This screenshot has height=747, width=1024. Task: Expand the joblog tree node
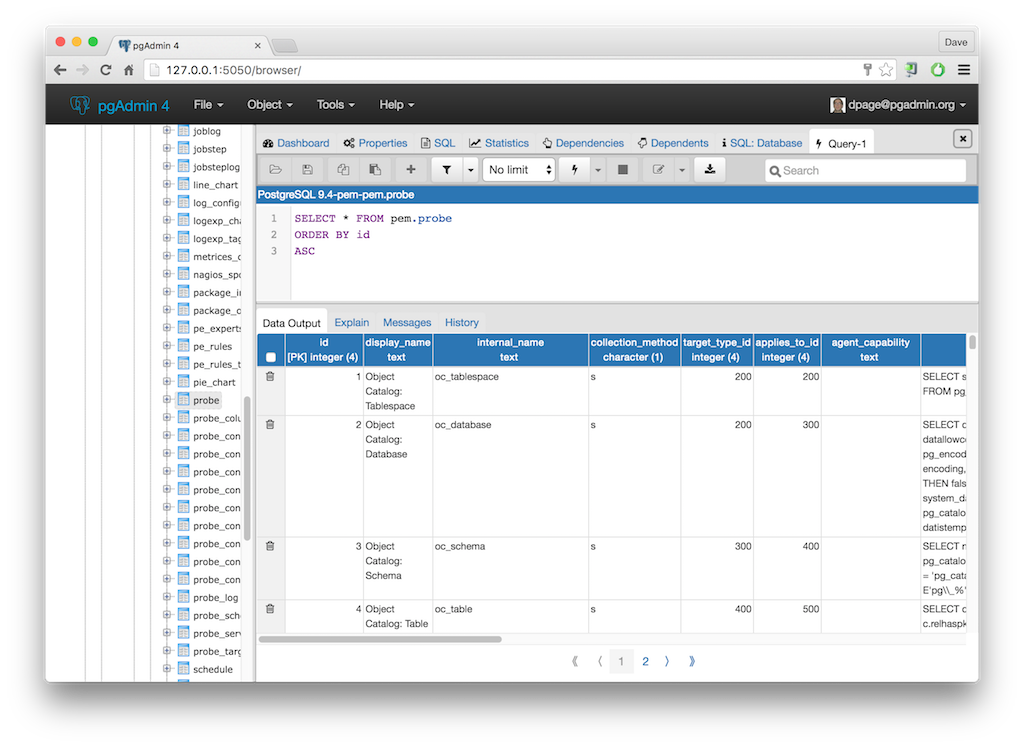click(167, 131)
